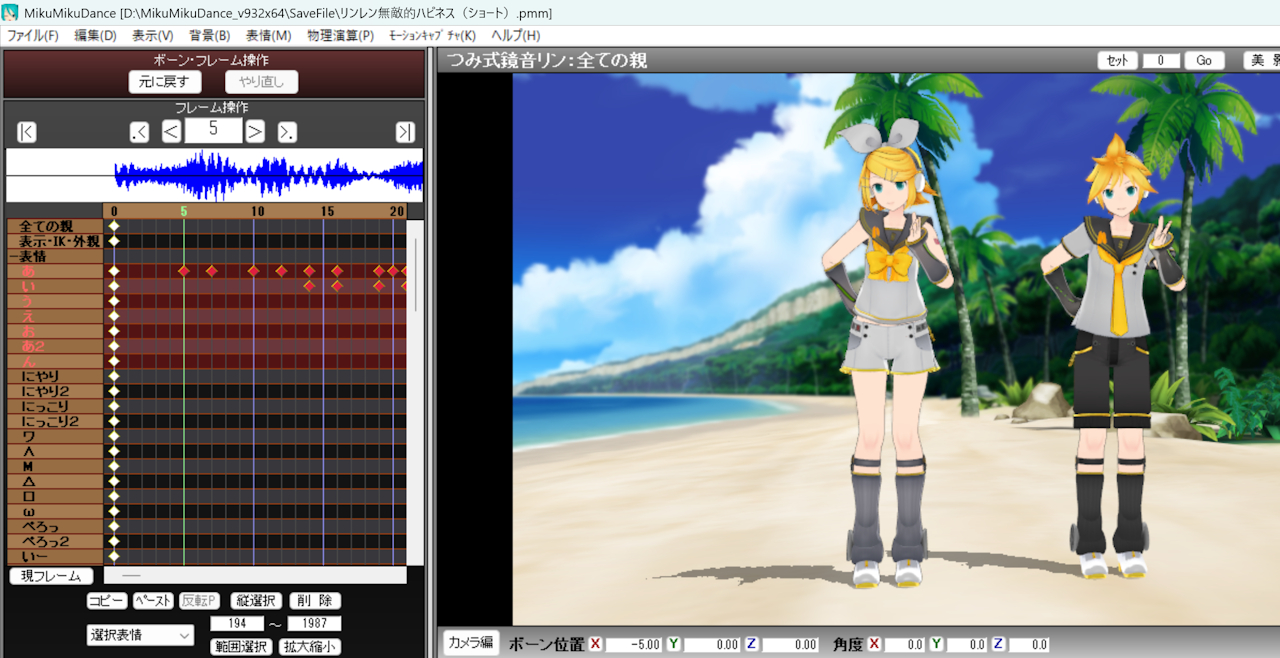
Task: Open the 選択表情 dropdown
Action: point(140,635)
